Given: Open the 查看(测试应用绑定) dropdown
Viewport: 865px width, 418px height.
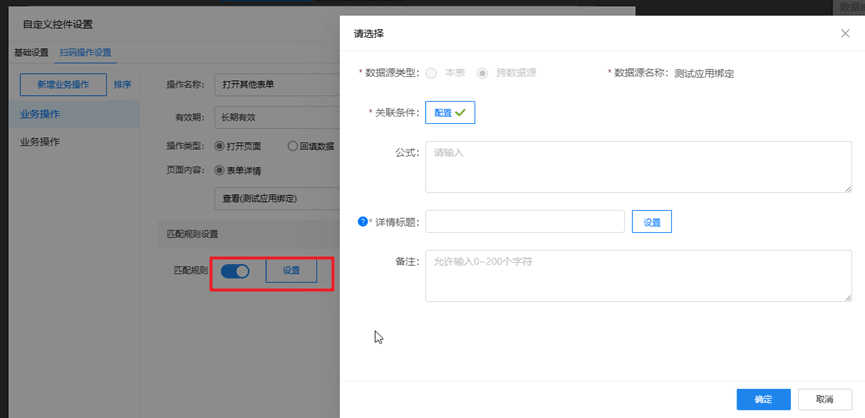Looking at the screenshot, I should 277,199.
